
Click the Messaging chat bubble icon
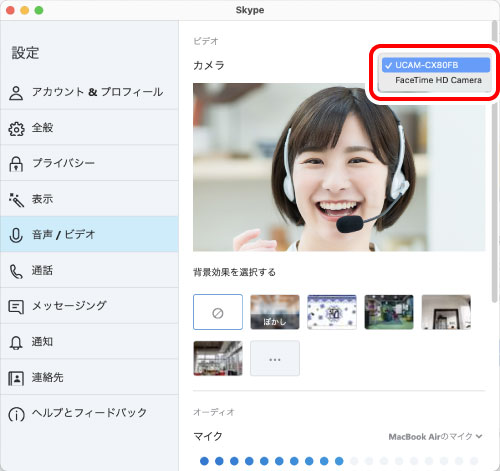coord(16,307)
